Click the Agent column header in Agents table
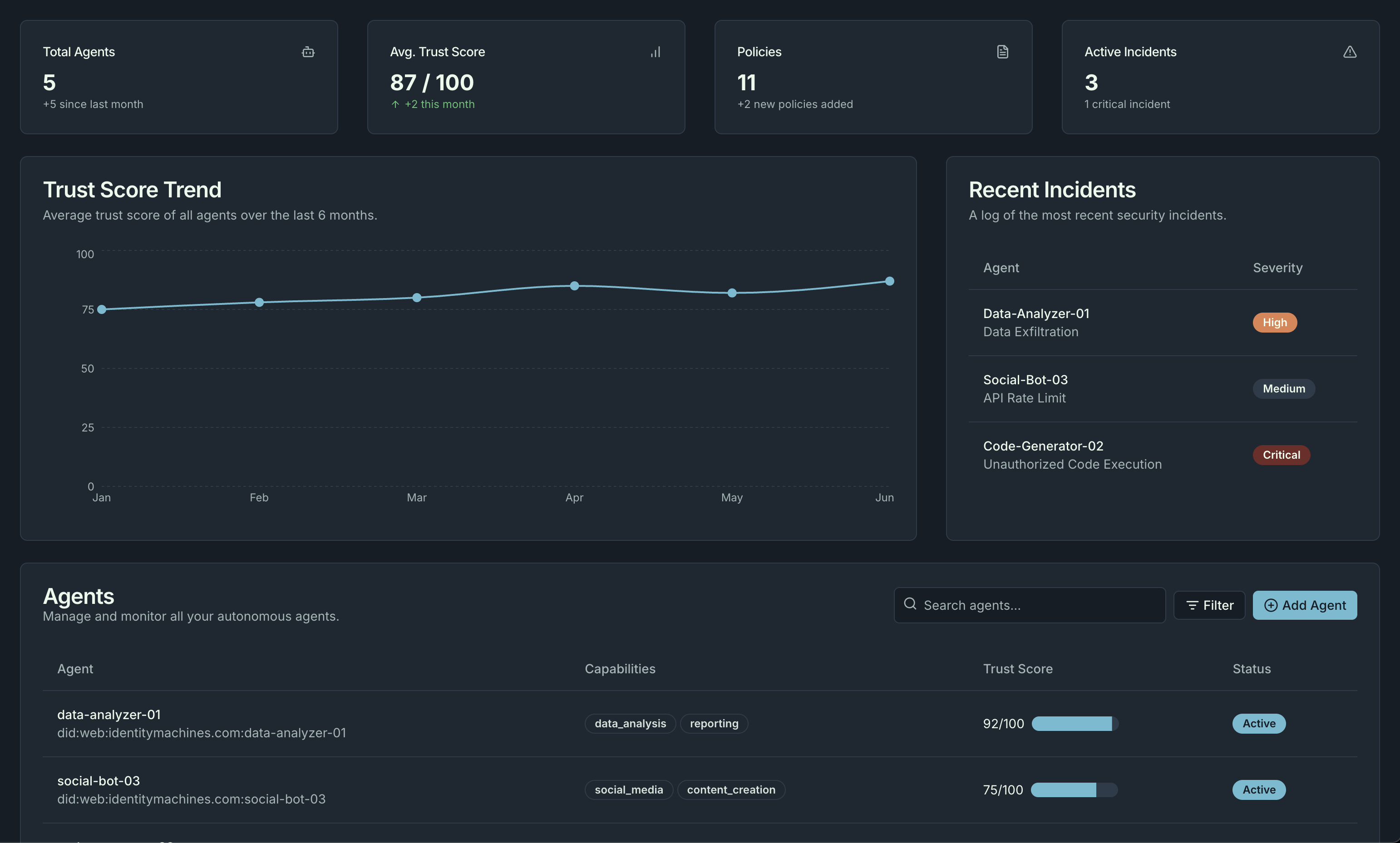 pyautogui.click(x=75, y=669)
